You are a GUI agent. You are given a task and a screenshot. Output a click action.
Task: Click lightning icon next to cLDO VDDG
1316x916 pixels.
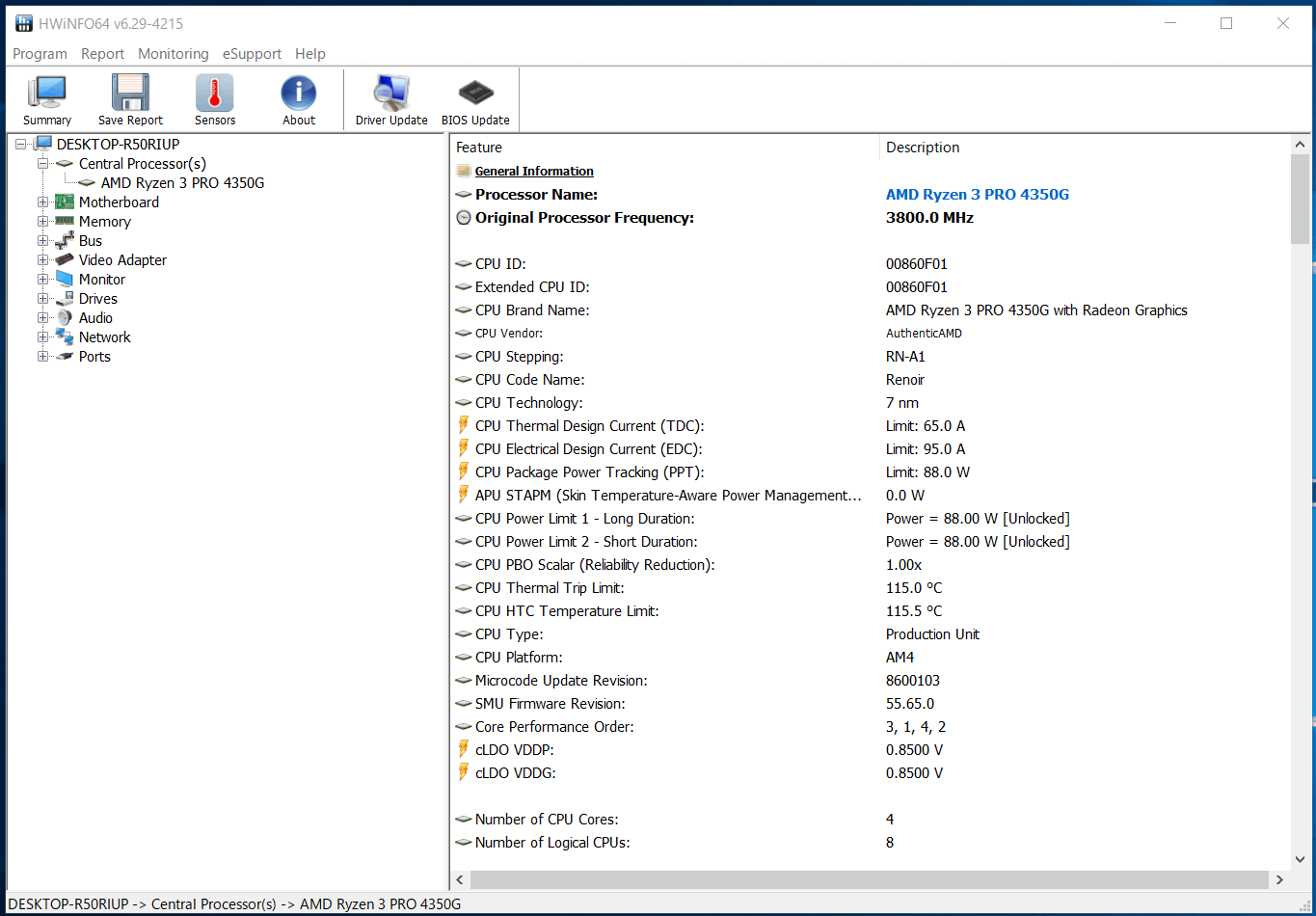(x=464, y=772)
